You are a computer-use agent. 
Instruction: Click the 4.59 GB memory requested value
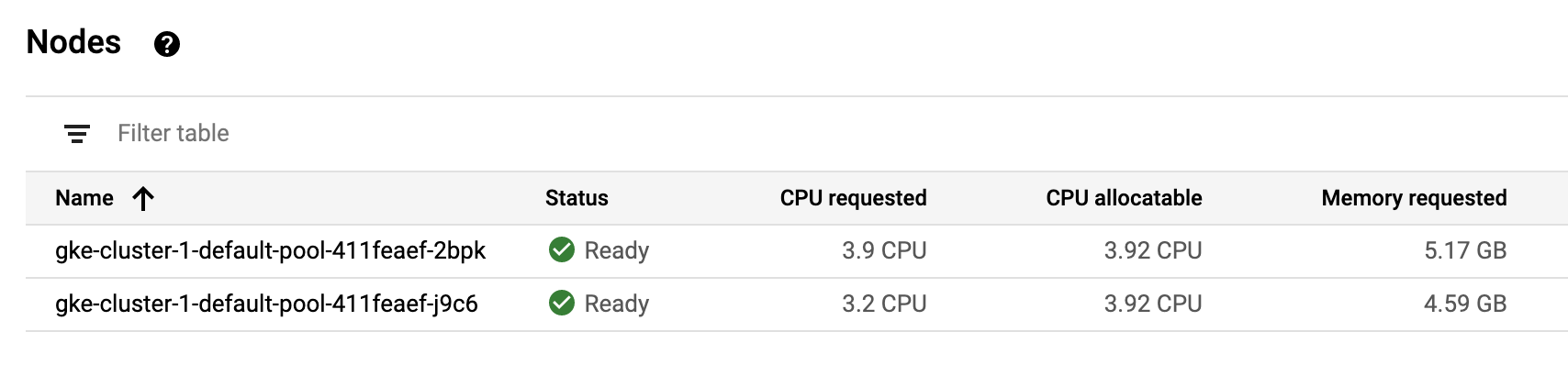point(1465,304)
